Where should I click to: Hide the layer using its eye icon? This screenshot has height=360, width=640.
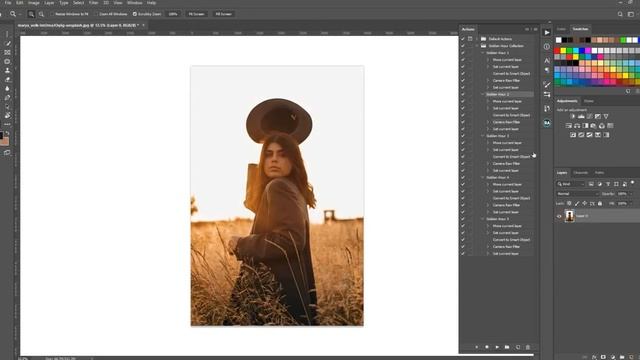click(559, 216)
